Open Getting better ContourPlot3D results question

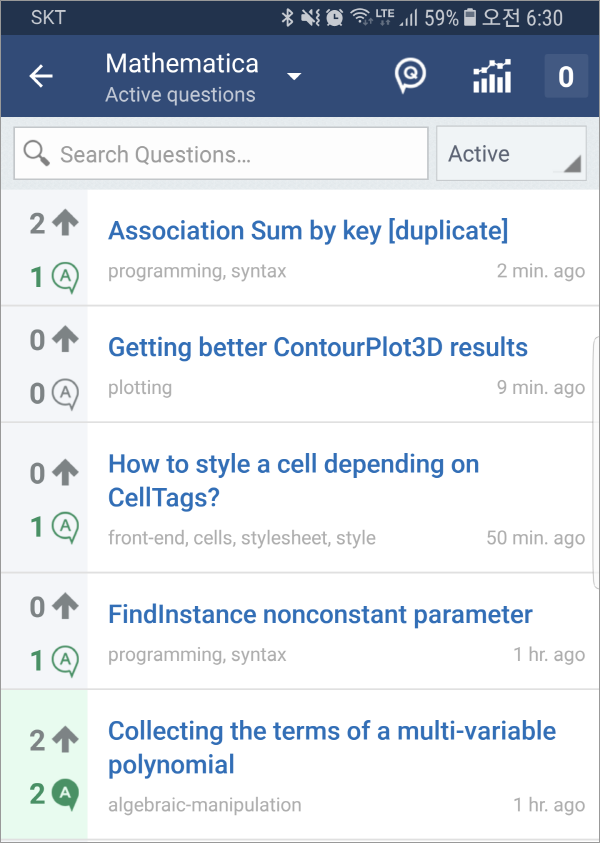point(318,347)
